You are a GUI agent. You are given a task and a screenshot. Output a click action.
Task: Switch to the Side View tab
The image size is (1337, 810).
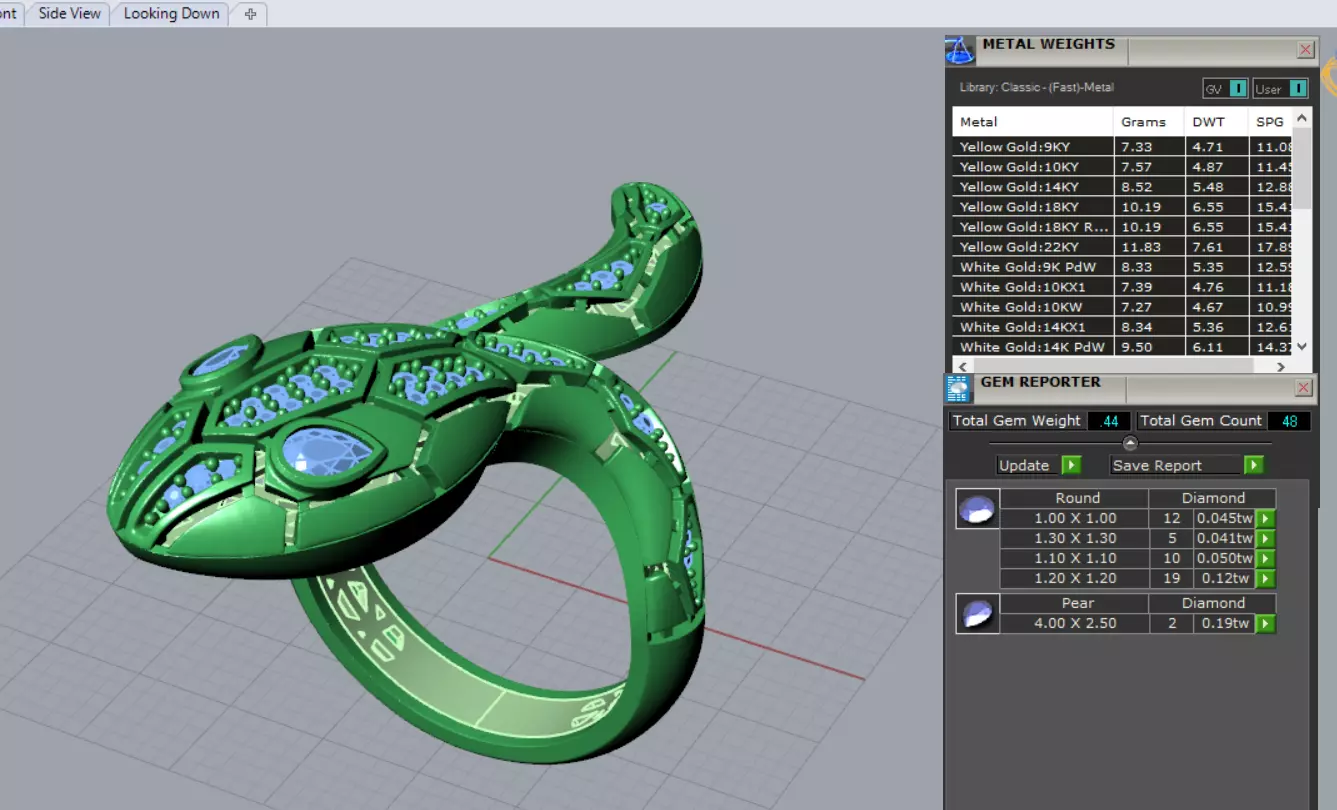(x=69, y=14)
